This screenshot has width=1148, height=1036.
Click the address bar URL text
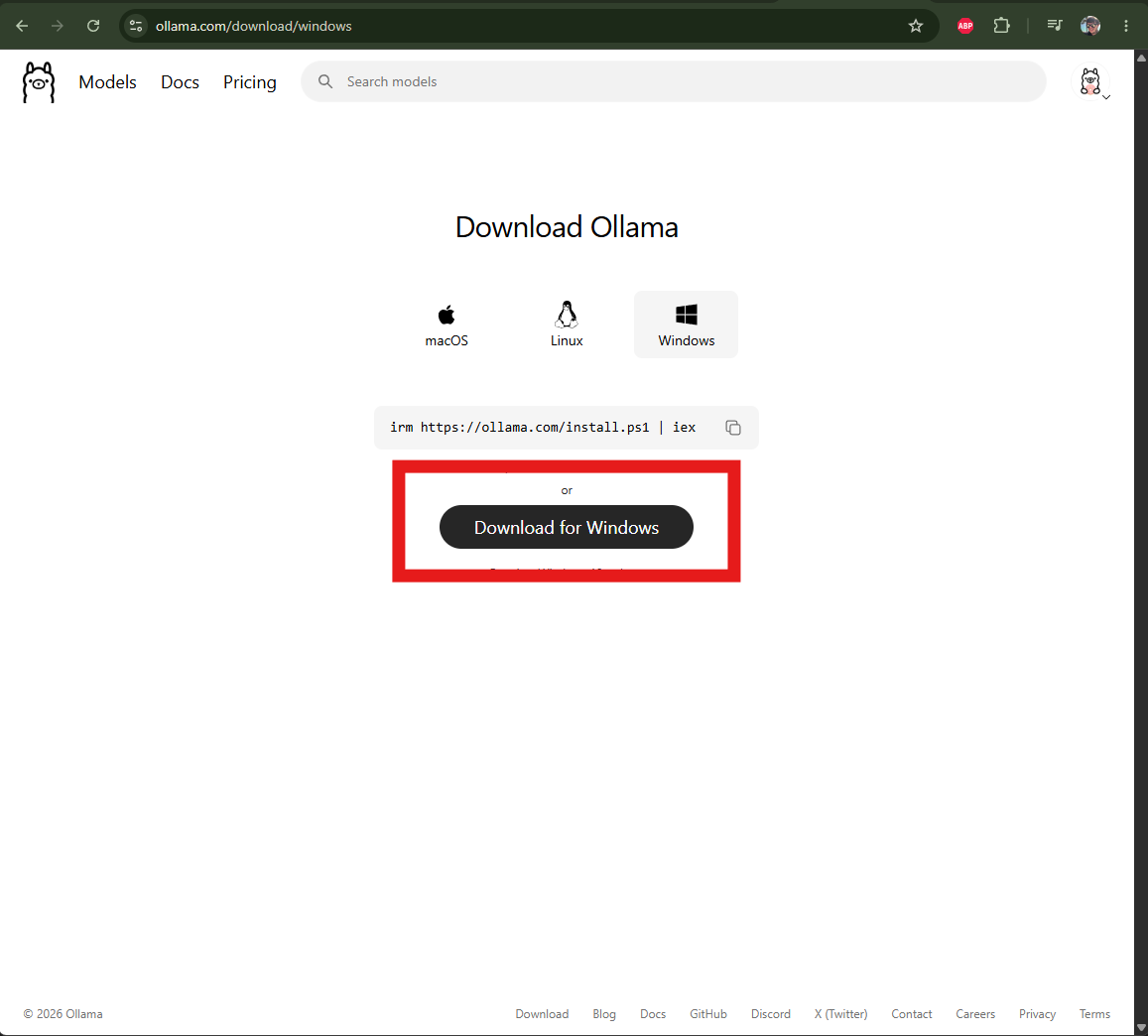click(x=253, y=26)
